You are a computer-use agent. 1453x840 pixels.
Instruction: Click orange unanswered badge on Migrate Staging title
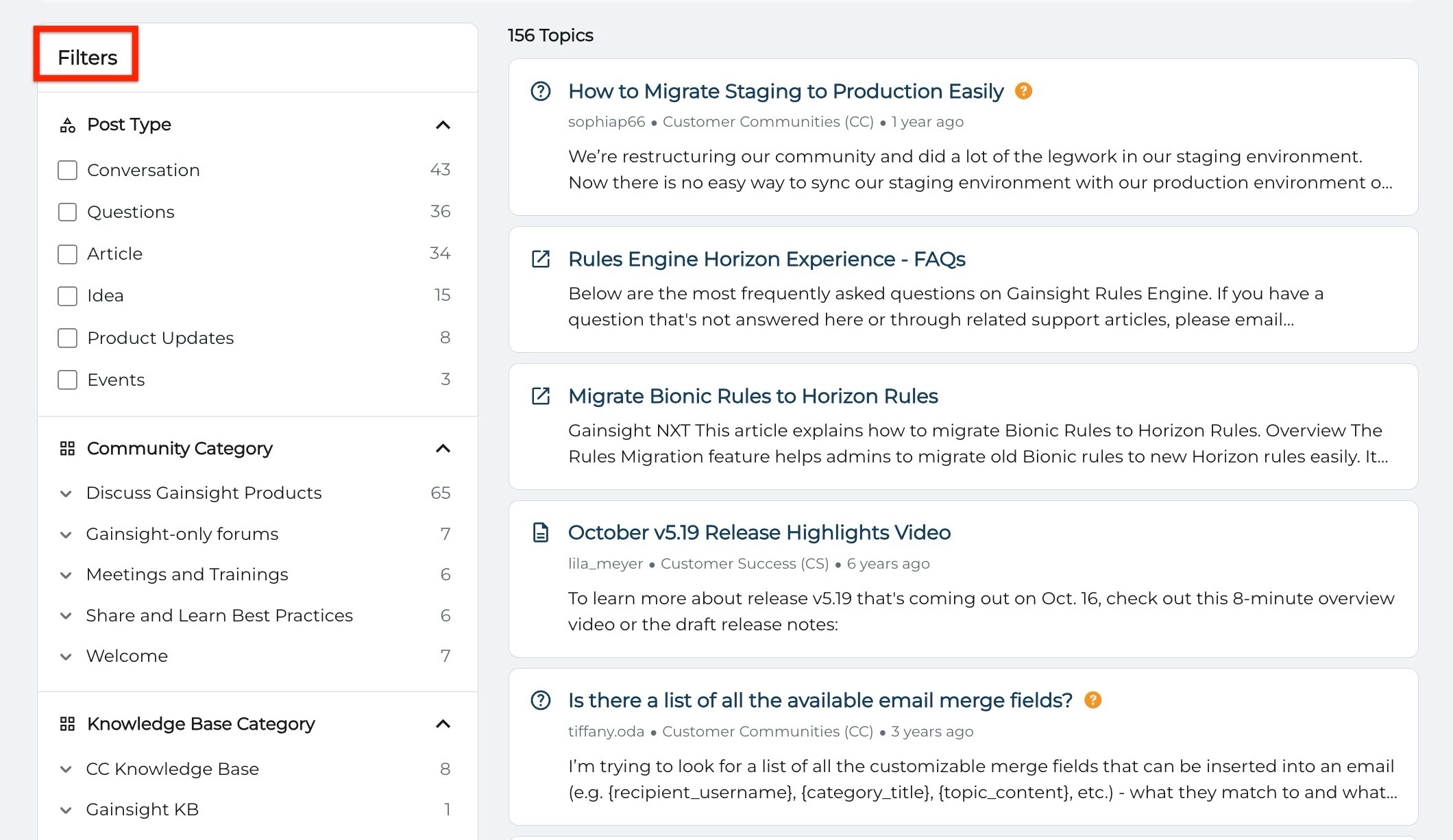[1023, 91]
